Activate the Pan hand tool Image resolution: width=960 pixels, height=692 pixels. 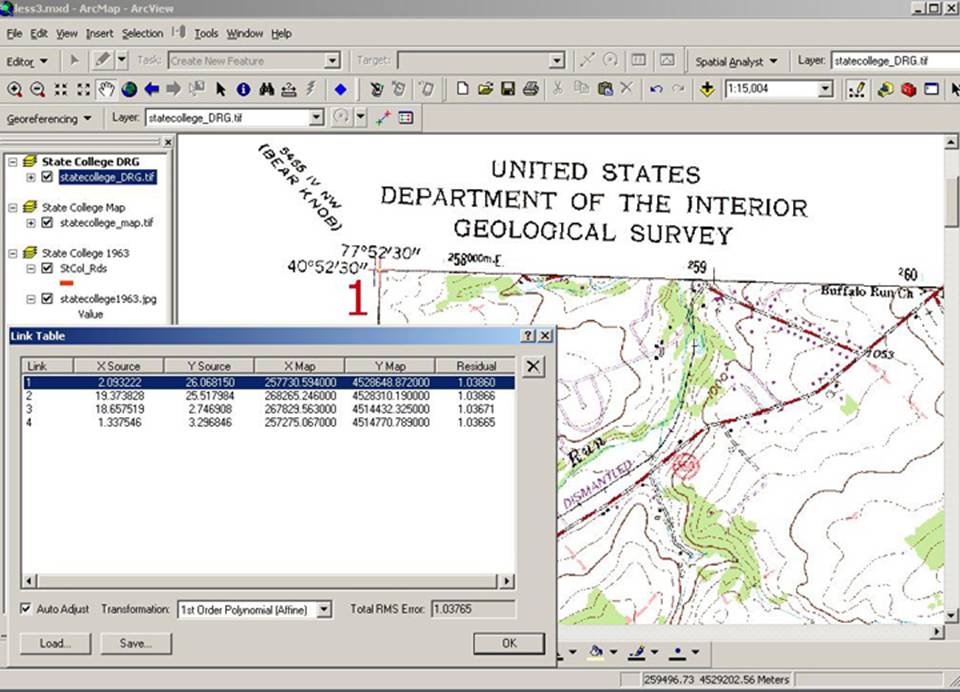[x=106, y=89]
